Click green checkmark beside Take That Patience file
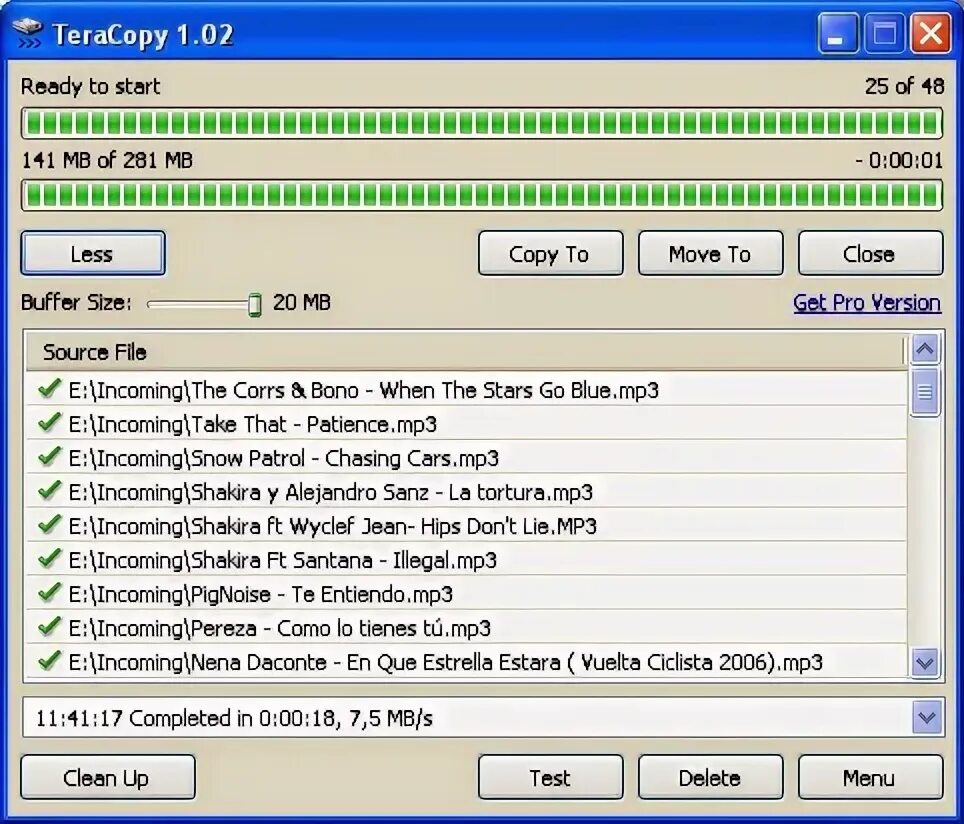This screenshot has width=964, height=824. coord(49,422)
